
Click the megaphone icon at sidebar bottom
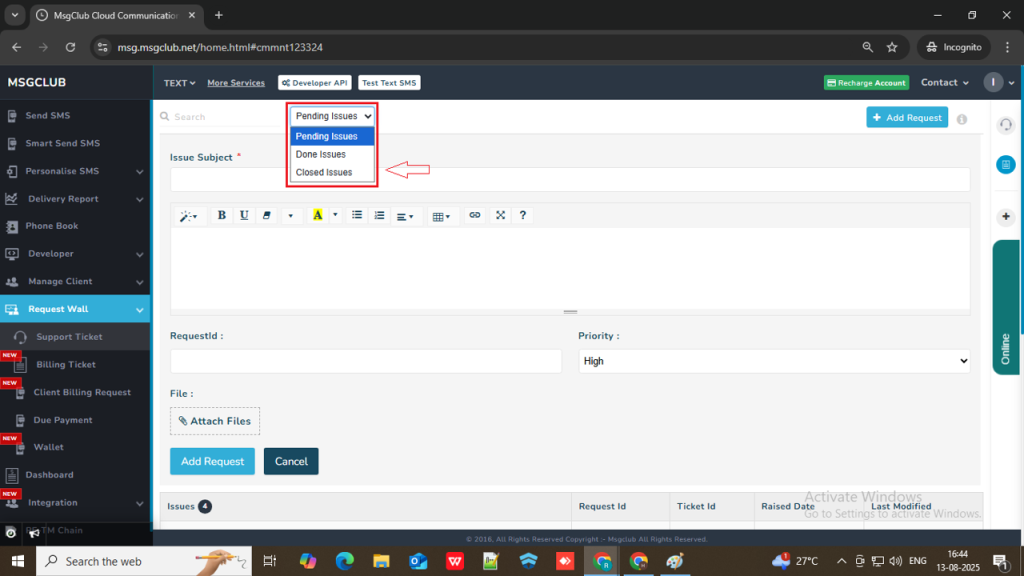coord(35,534)
